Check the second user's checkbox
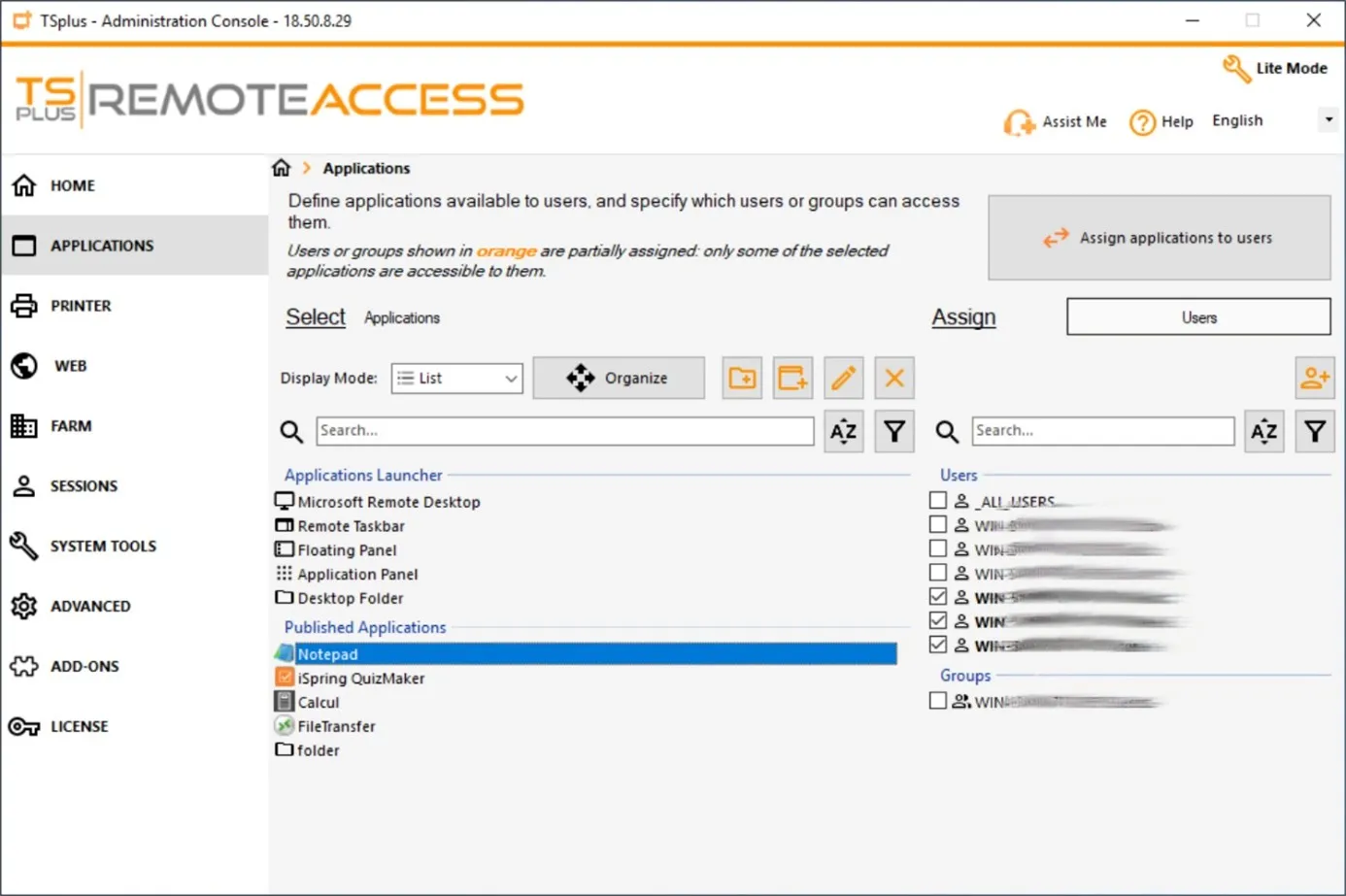Screen dimensions: 1346x896 click(938, 524)
